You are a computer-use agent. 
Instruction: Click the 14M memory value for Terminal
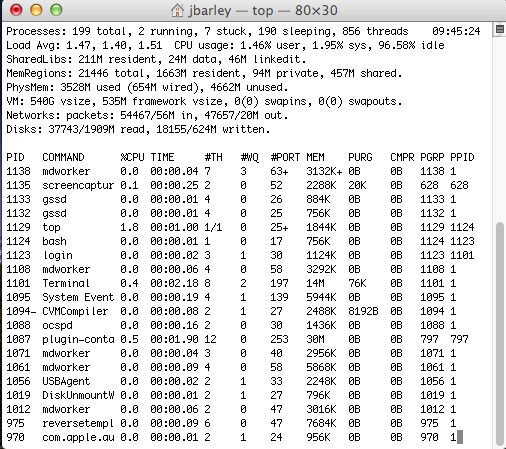(x=315, y=283)
